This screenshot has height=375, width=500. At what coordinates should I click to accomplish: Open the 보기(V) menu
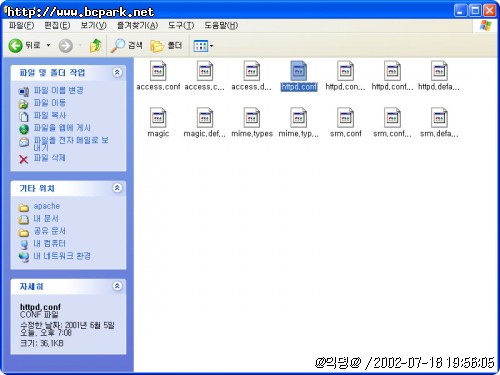(x=93, y=25)
